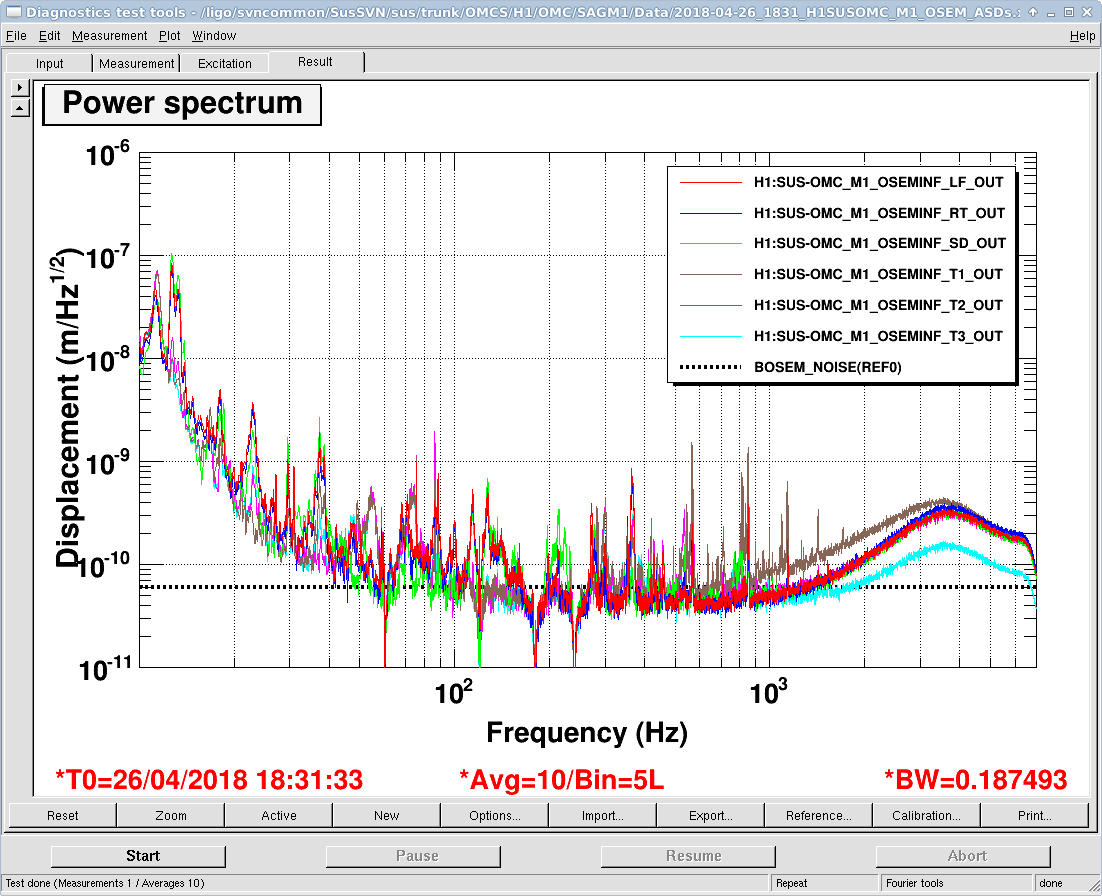Open the Window menu

[x=214, y=36]
